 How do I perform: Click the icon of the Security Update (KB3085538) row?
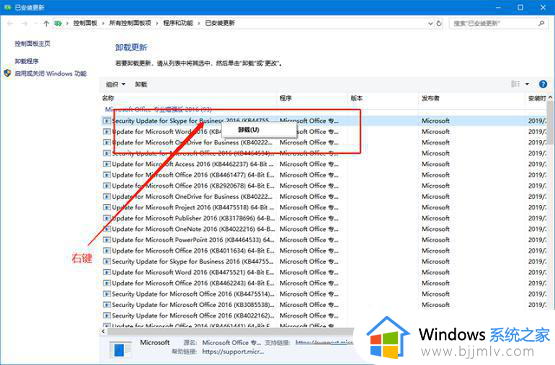pyautogui.click(x=106, y=305)
